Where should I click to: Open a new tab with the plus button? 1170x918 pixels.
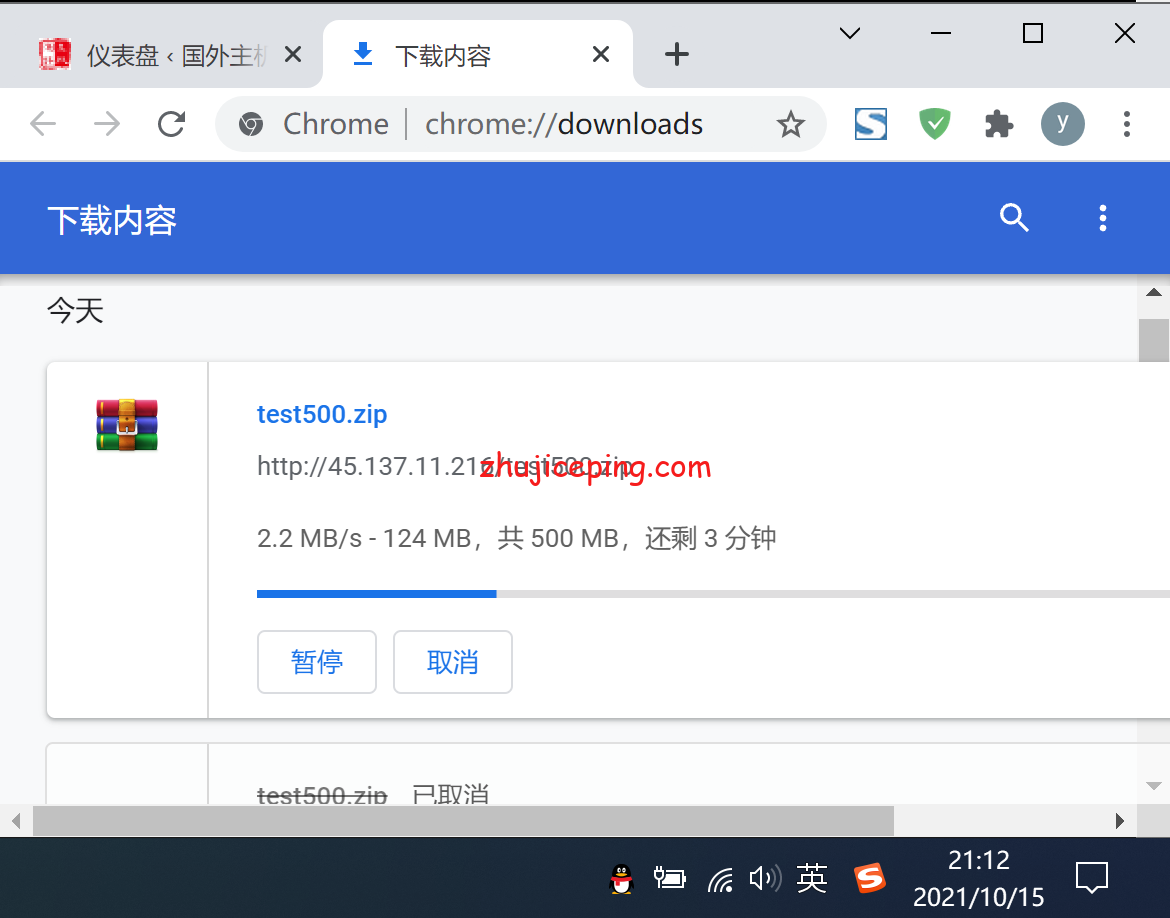pos(677,54)
